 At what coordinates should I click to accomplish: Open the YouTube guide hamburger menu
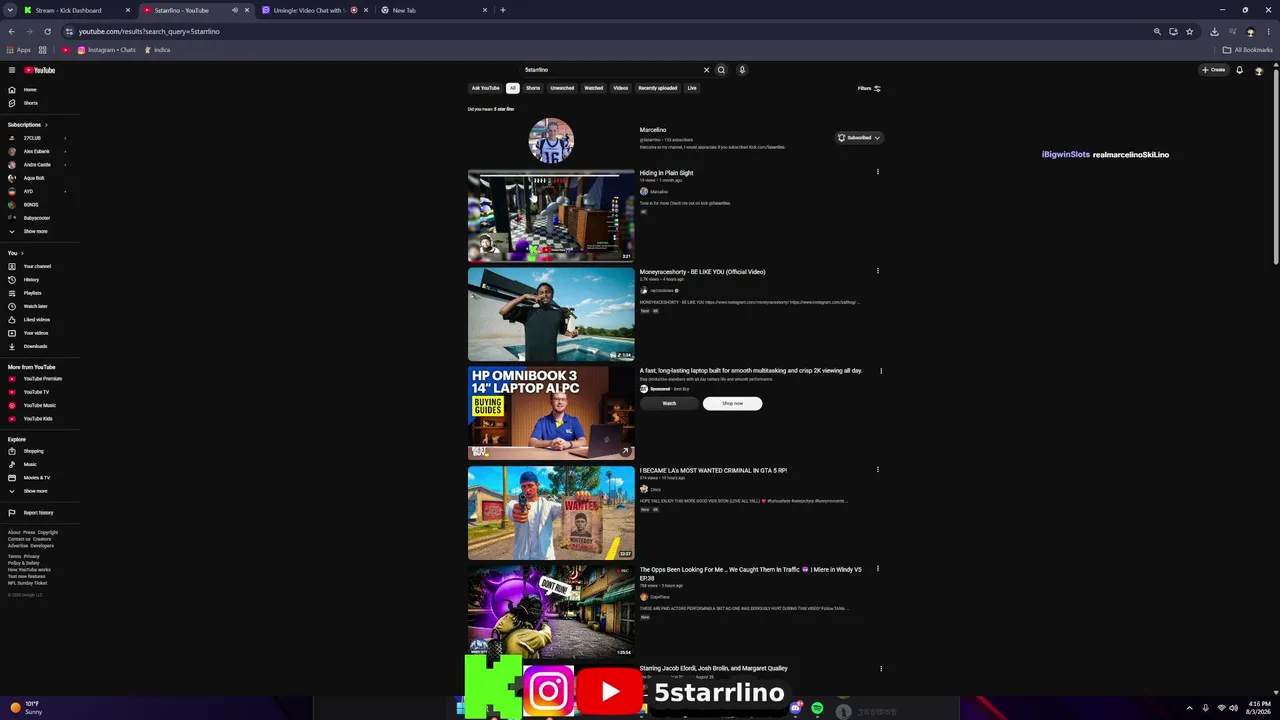click(x=12, y=70)
